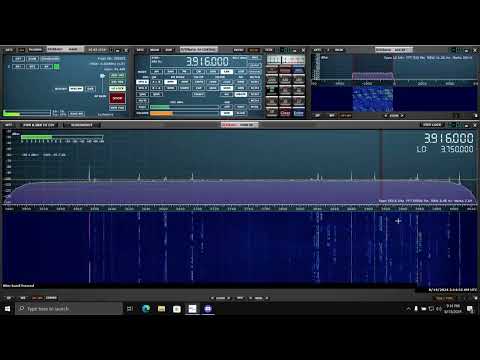Click the 'Type here to search' taskbar box

(69, 309)
